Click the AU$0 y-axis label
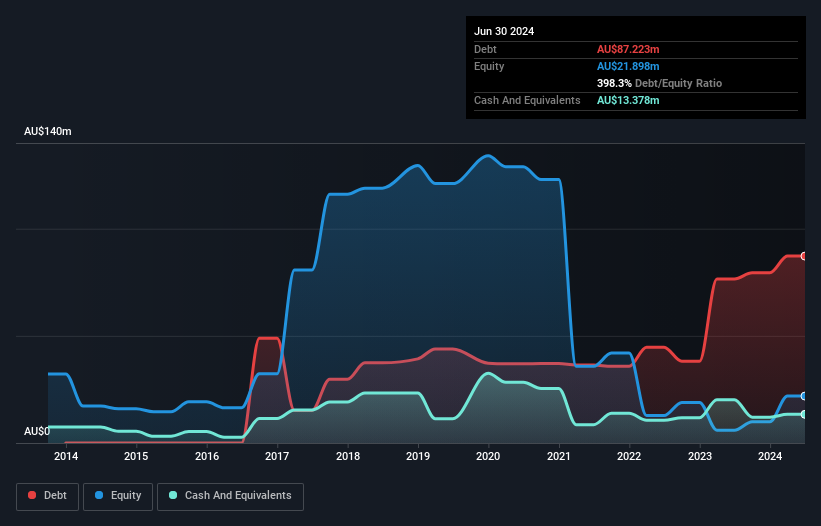This screenshot has height=526, width=821. tap(37, 431)
